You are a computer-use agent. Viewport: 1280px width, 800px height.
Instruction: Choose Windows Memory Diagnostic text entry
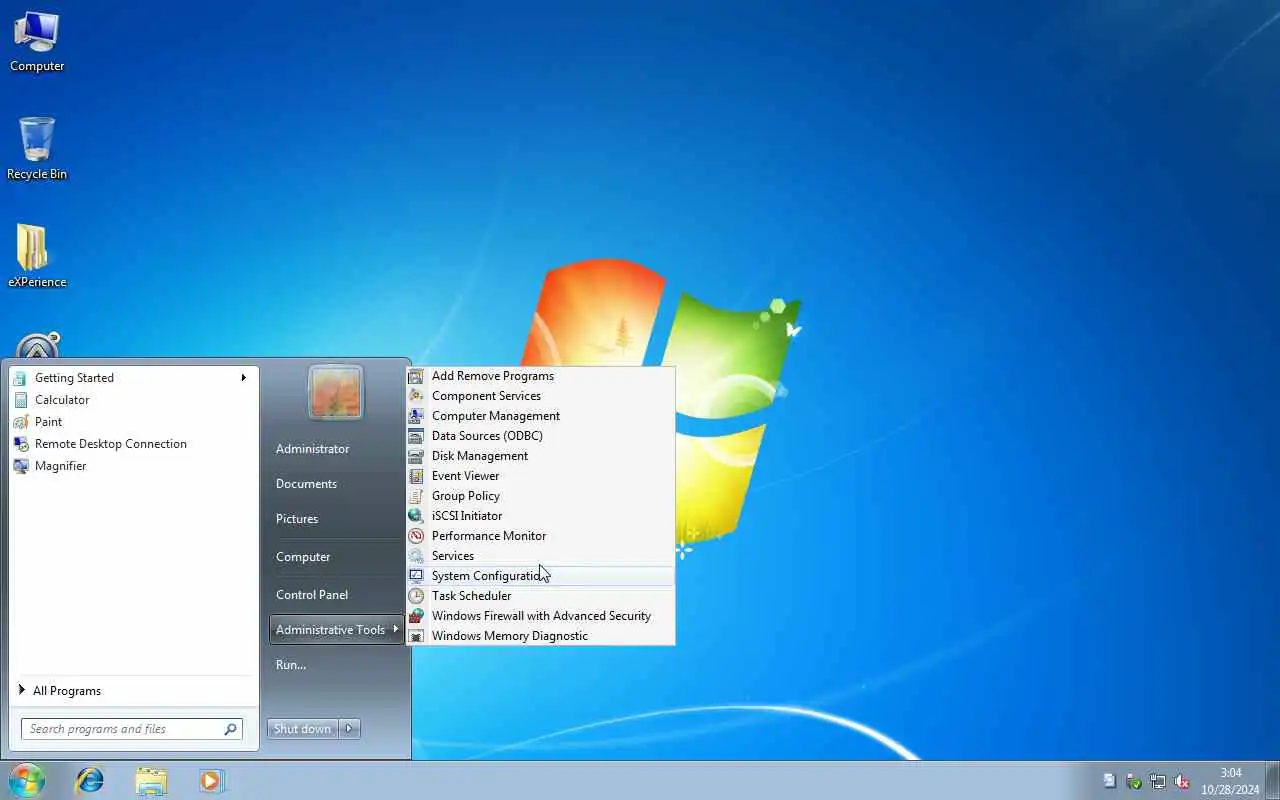click(x=510, y=636)
